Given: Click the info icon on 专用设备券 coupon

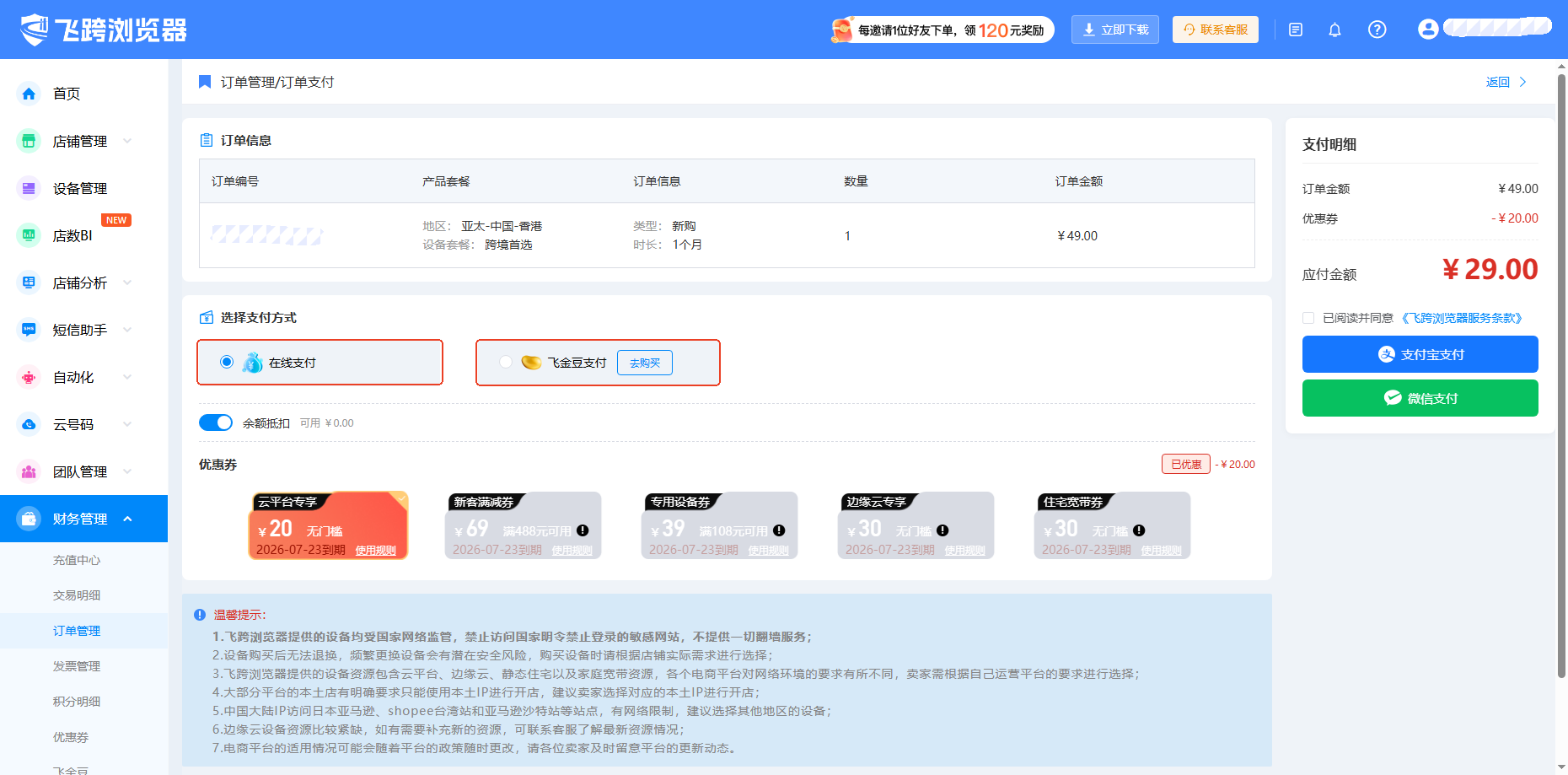Looking at the screenshot, I should tap(779, 530).
